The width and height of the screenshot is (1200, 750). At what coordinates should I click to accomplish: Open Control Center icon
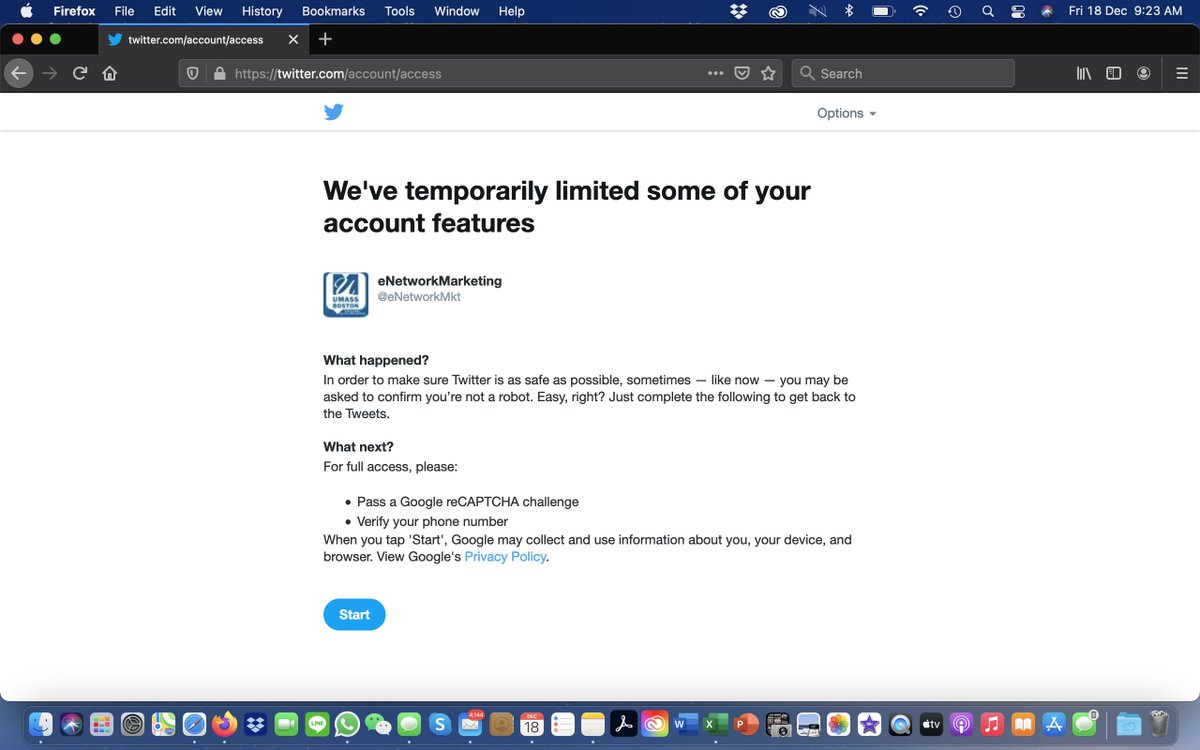(x=1018, y=11)
